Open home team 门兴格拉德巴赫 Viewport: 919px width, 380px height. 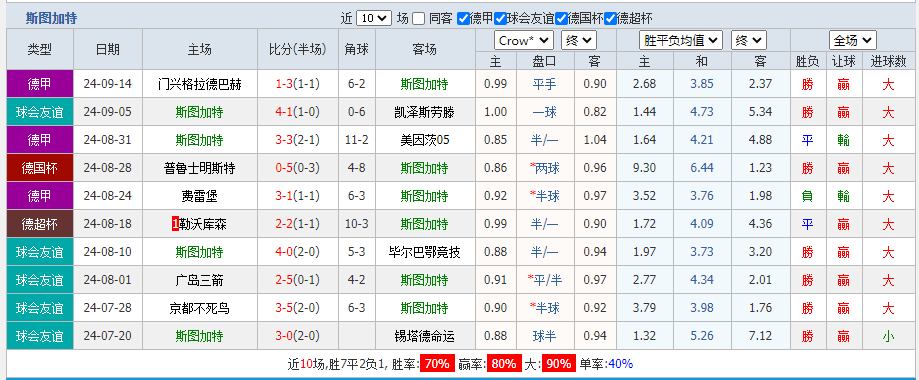[x=199, y=84]
